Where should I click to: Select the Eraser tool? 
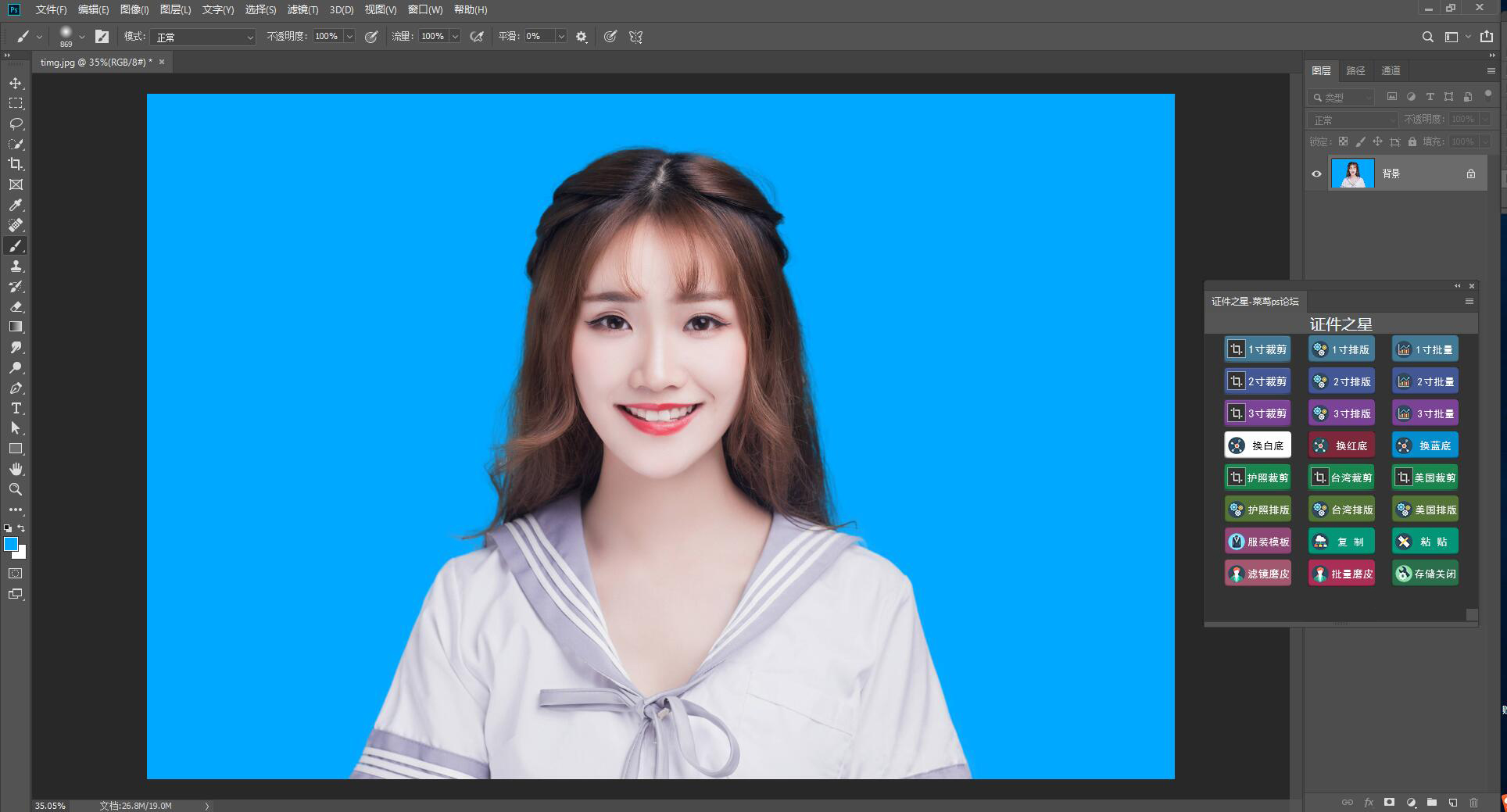click(16, 306)
